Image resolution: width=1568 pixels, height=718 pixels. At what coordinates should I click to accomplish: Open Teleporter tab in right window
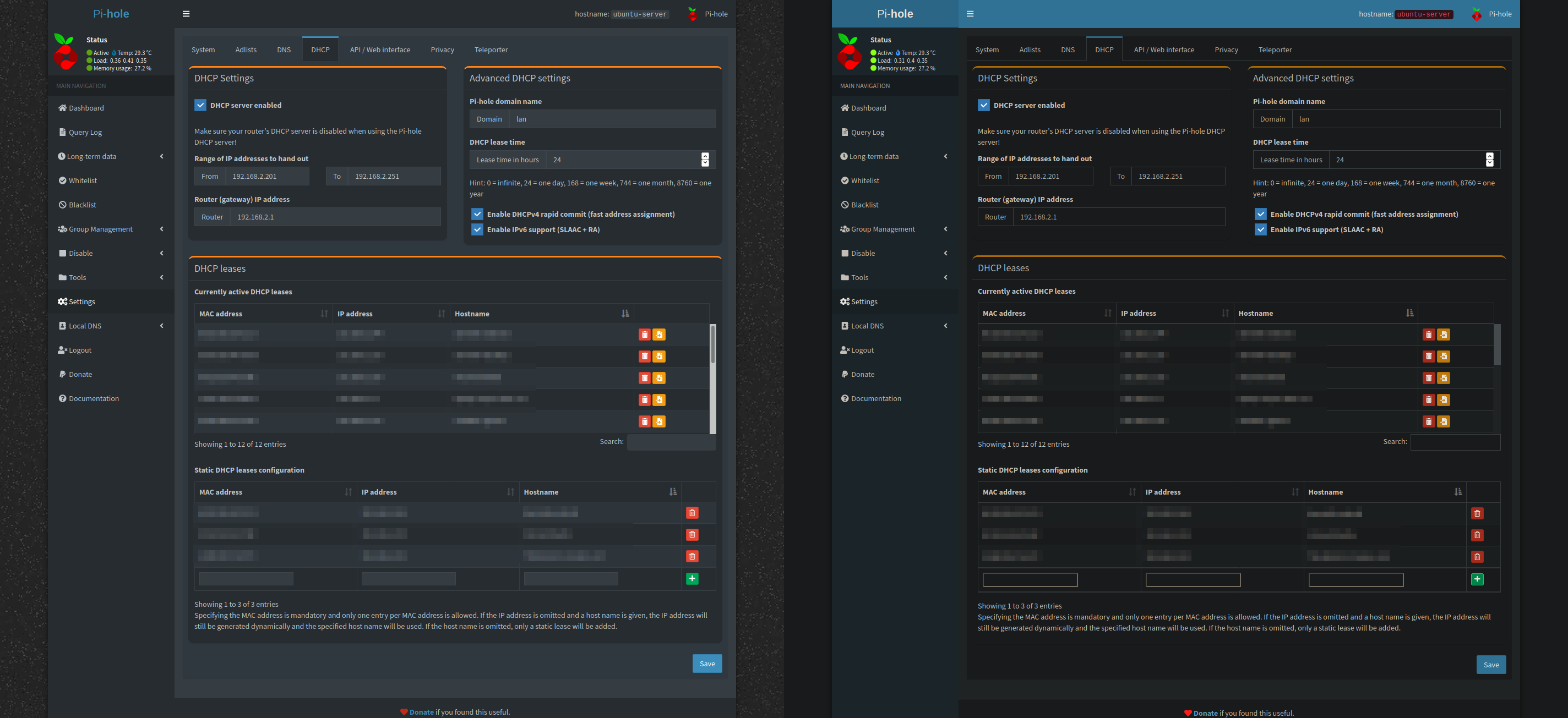point(1275,50)
